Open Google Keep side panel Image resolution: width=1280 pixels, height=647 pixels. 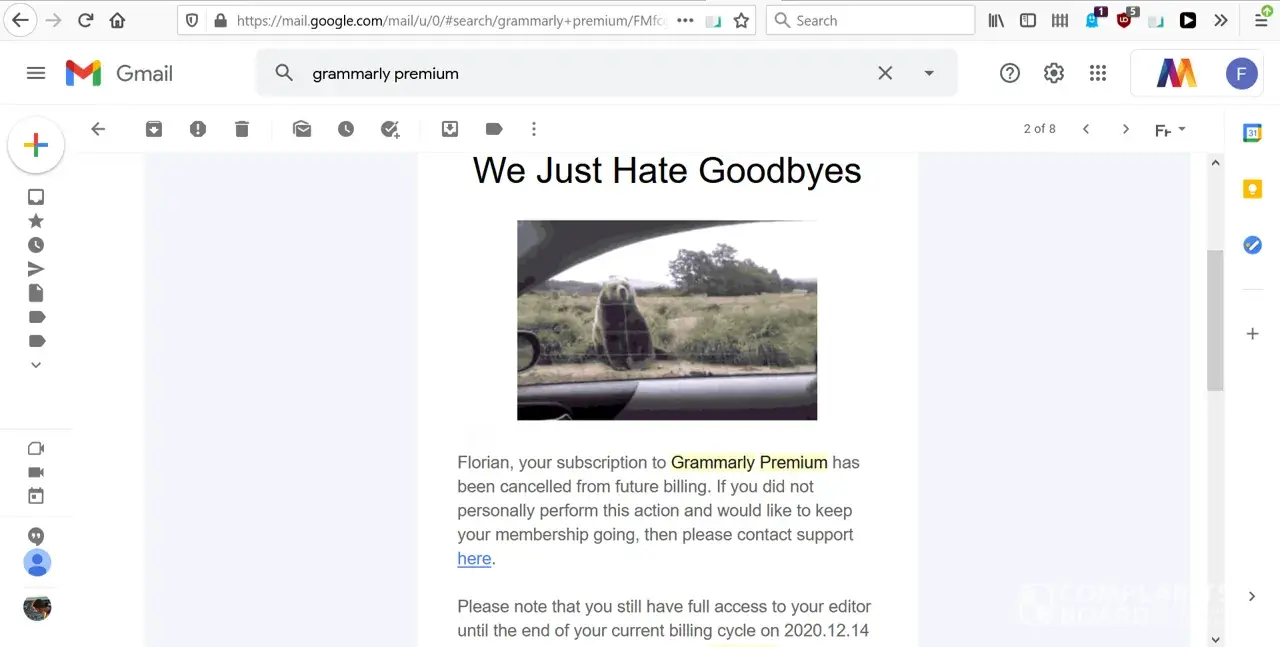coord(1252,189)
